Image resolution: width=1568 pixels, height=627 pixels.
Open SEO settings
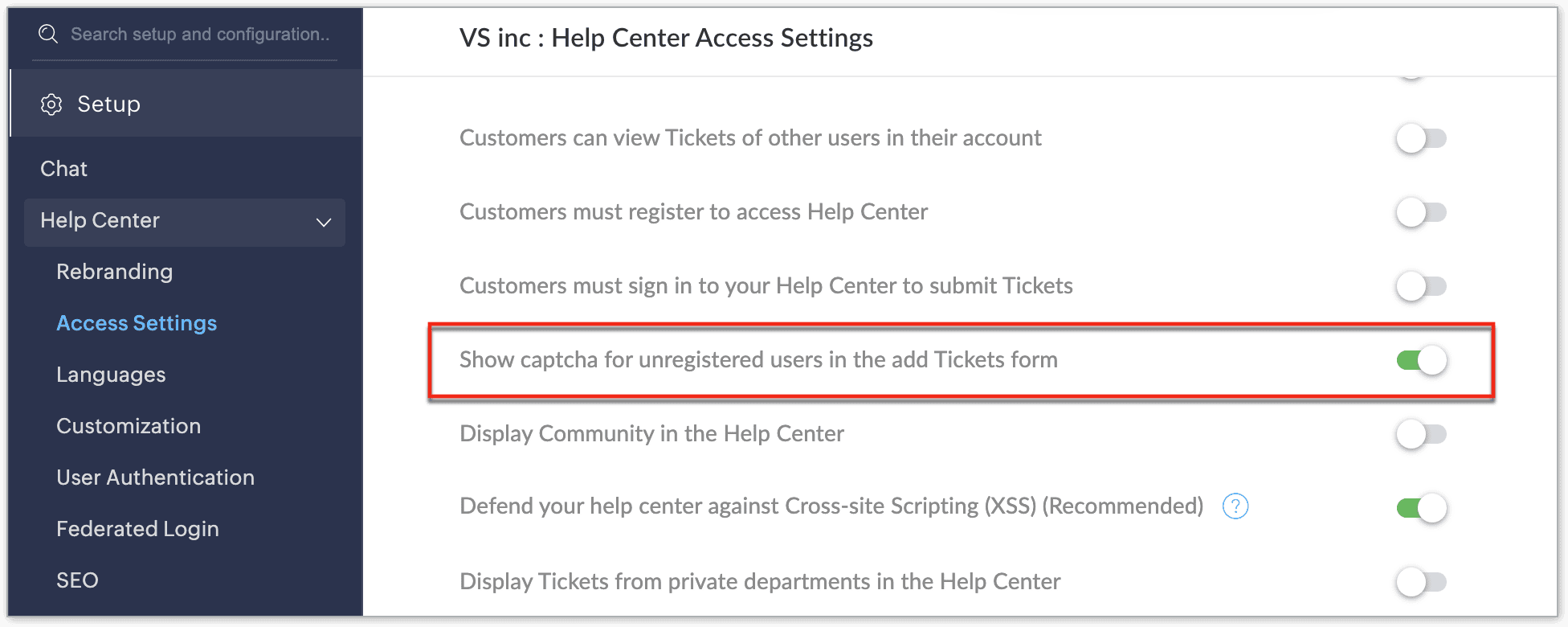click(x=77, y=580)
